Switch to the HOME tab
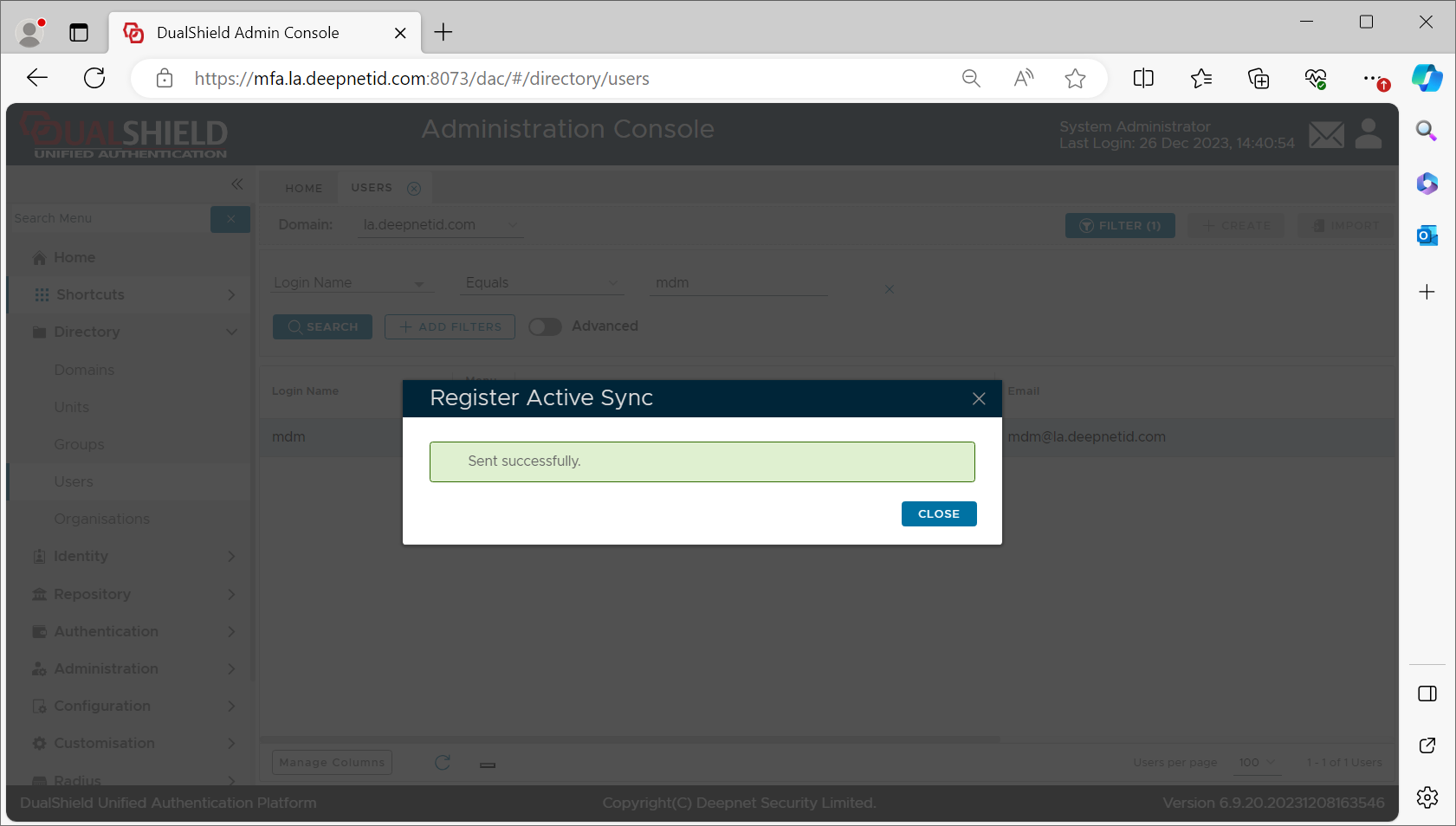 pos(304,189)
